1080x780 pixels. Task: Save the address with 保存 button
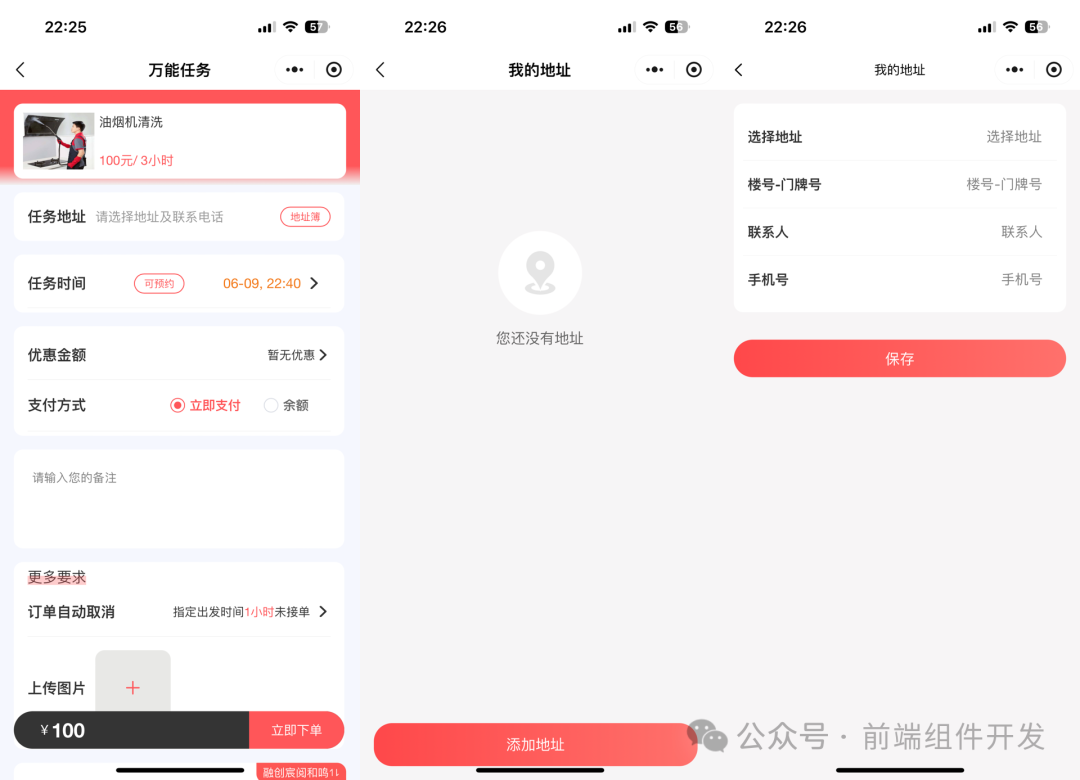(x=900, y=358)
